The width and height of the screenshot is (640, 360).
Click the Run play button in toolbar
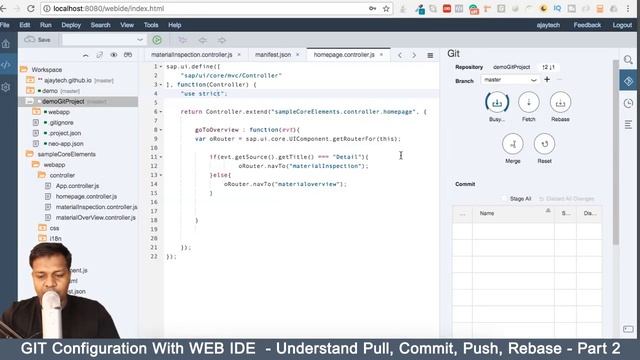[157, 40]
